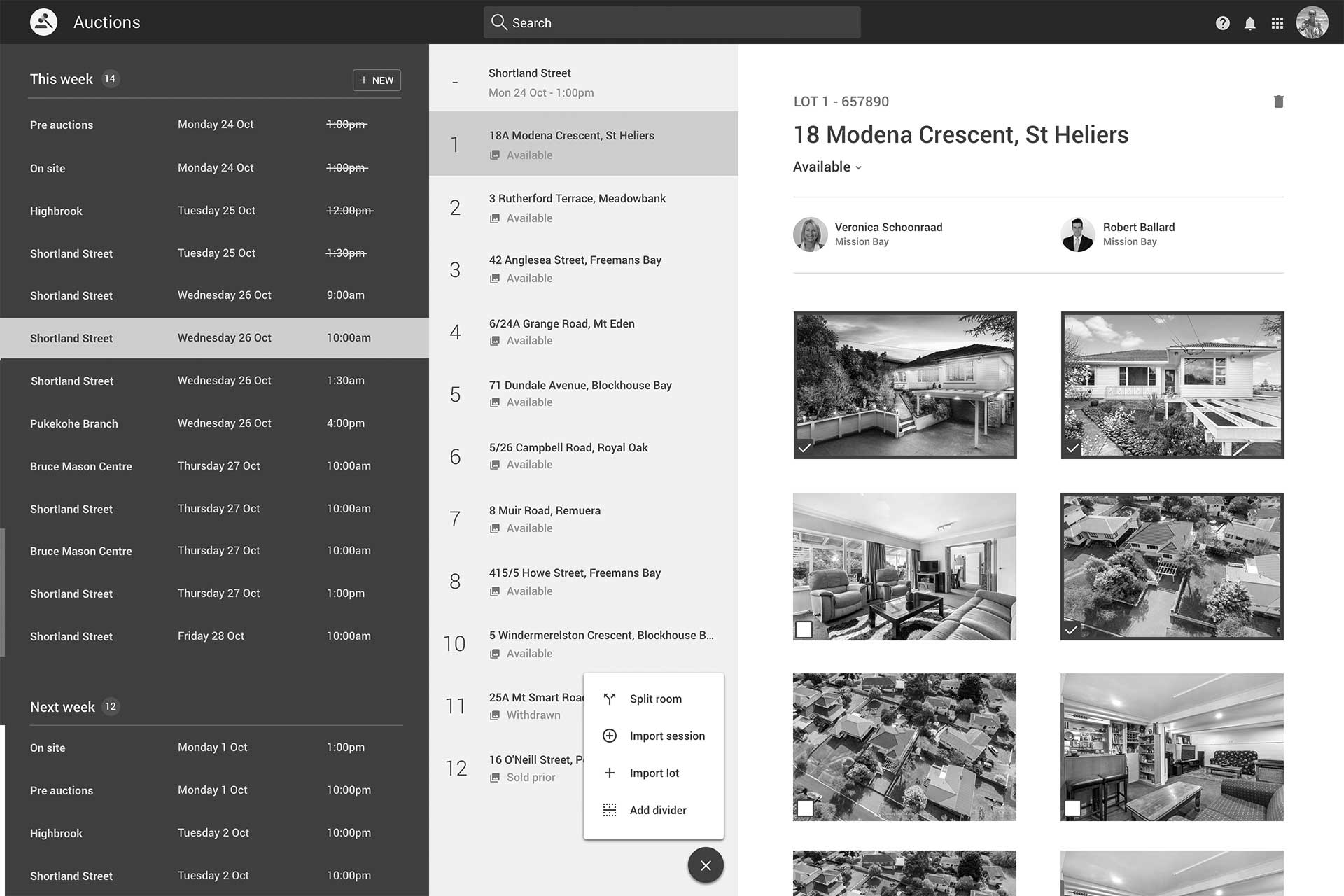Click image icon under 5/26 Campbell Road
Image resolution: width=1344 pixels, height=896 pixels.
point(495,465)
